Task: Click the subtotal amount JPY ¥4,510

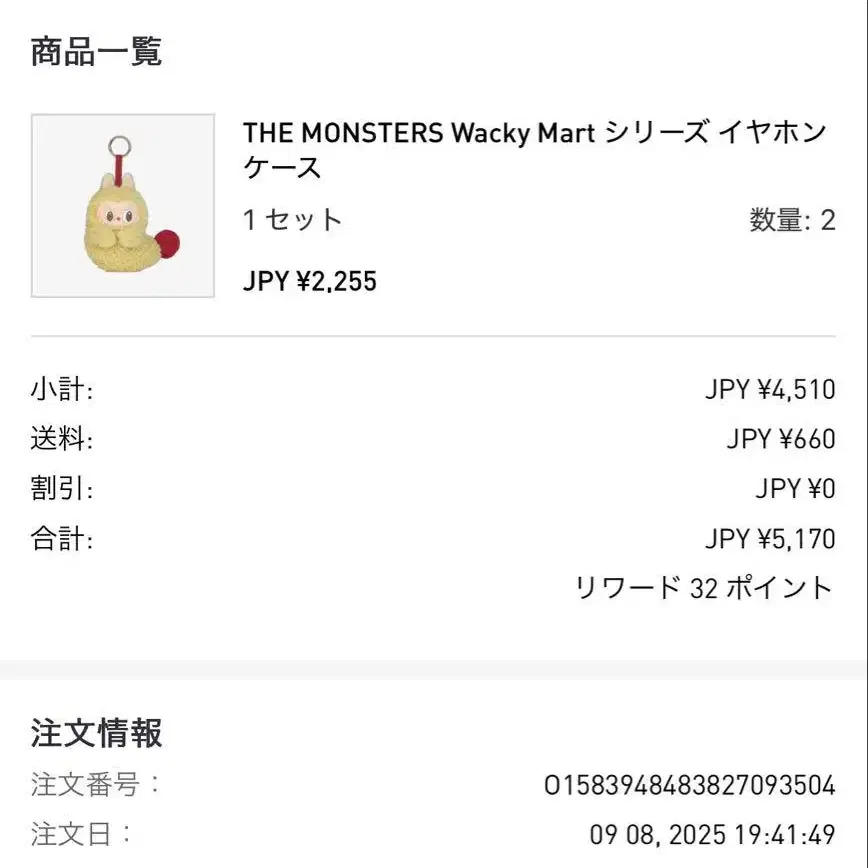Action: 769,389
